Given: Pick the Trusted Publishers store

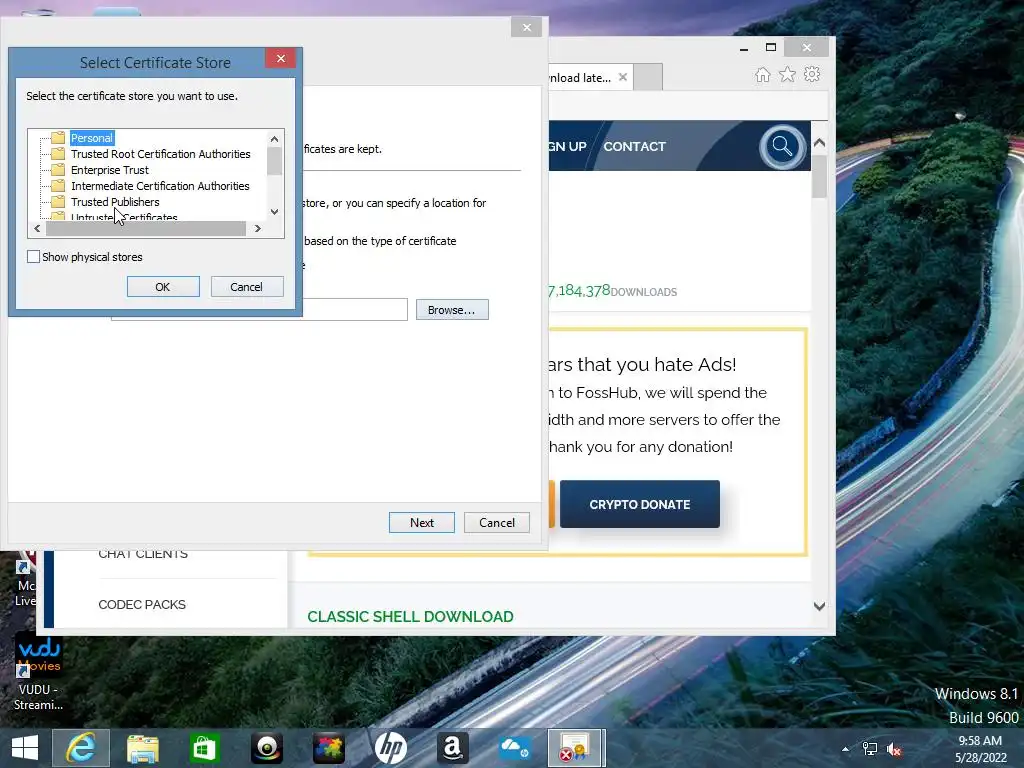Looking at the screenshot, I should (x=115, y=202).
